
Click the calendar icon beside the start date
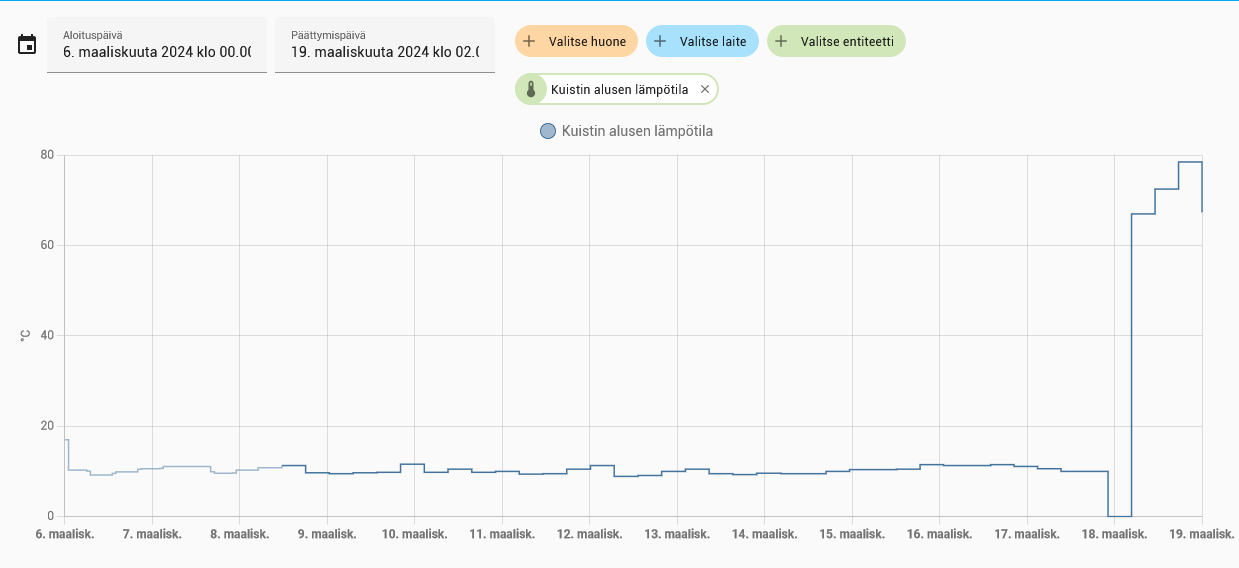[27, 45]
